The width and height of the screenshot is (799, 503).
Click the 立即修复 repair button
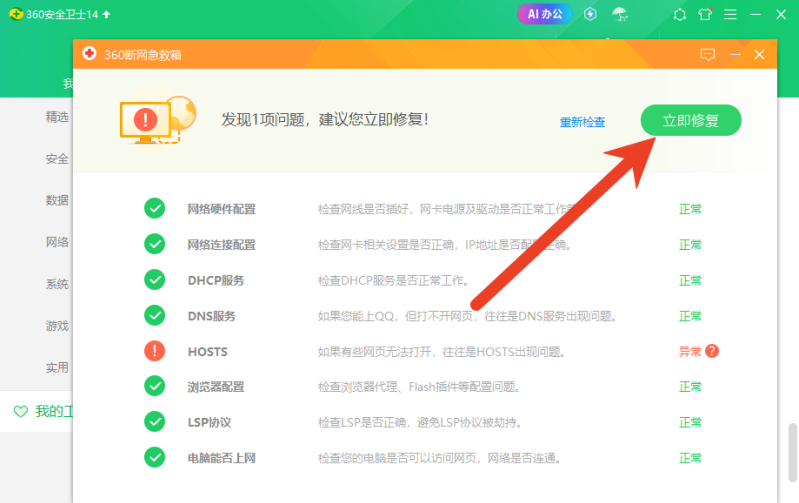coord(690,120)
